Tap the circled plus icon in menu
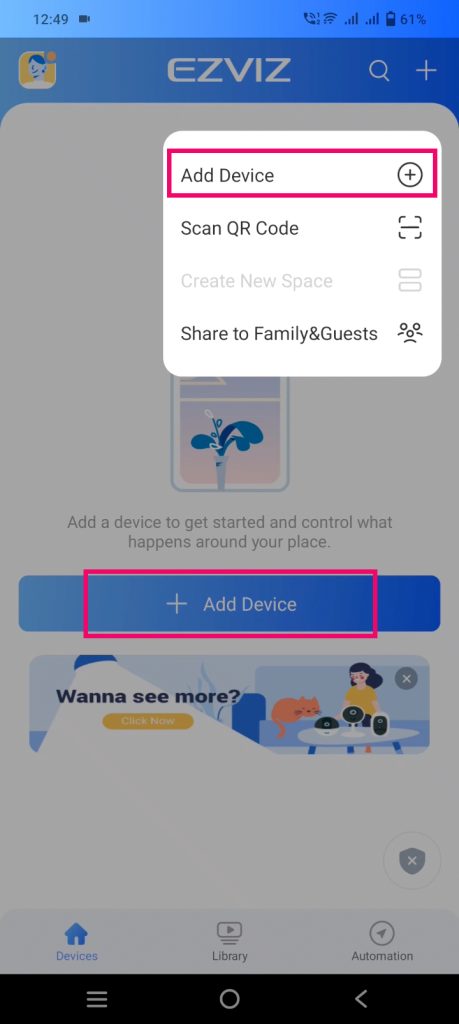 click(x=410, y=175)
